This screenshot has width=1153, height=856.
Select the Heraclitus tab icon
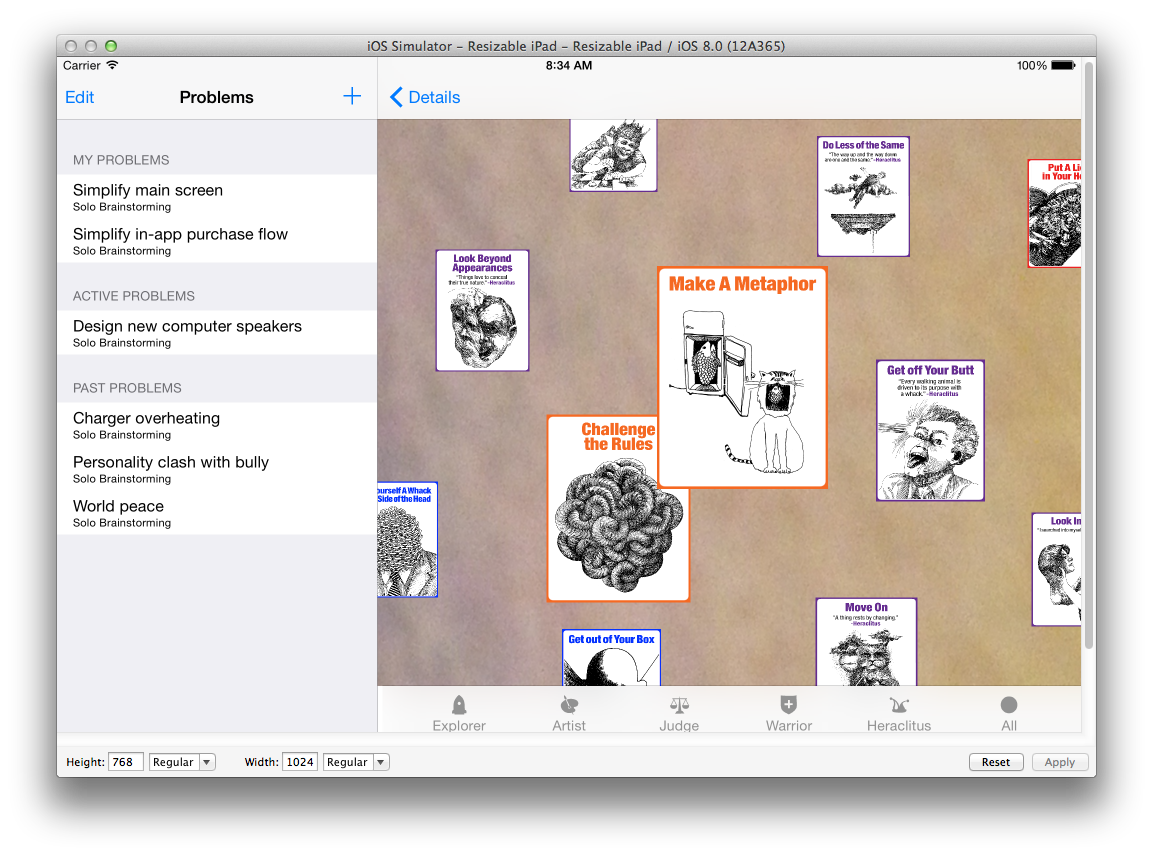tap(899, 705)
